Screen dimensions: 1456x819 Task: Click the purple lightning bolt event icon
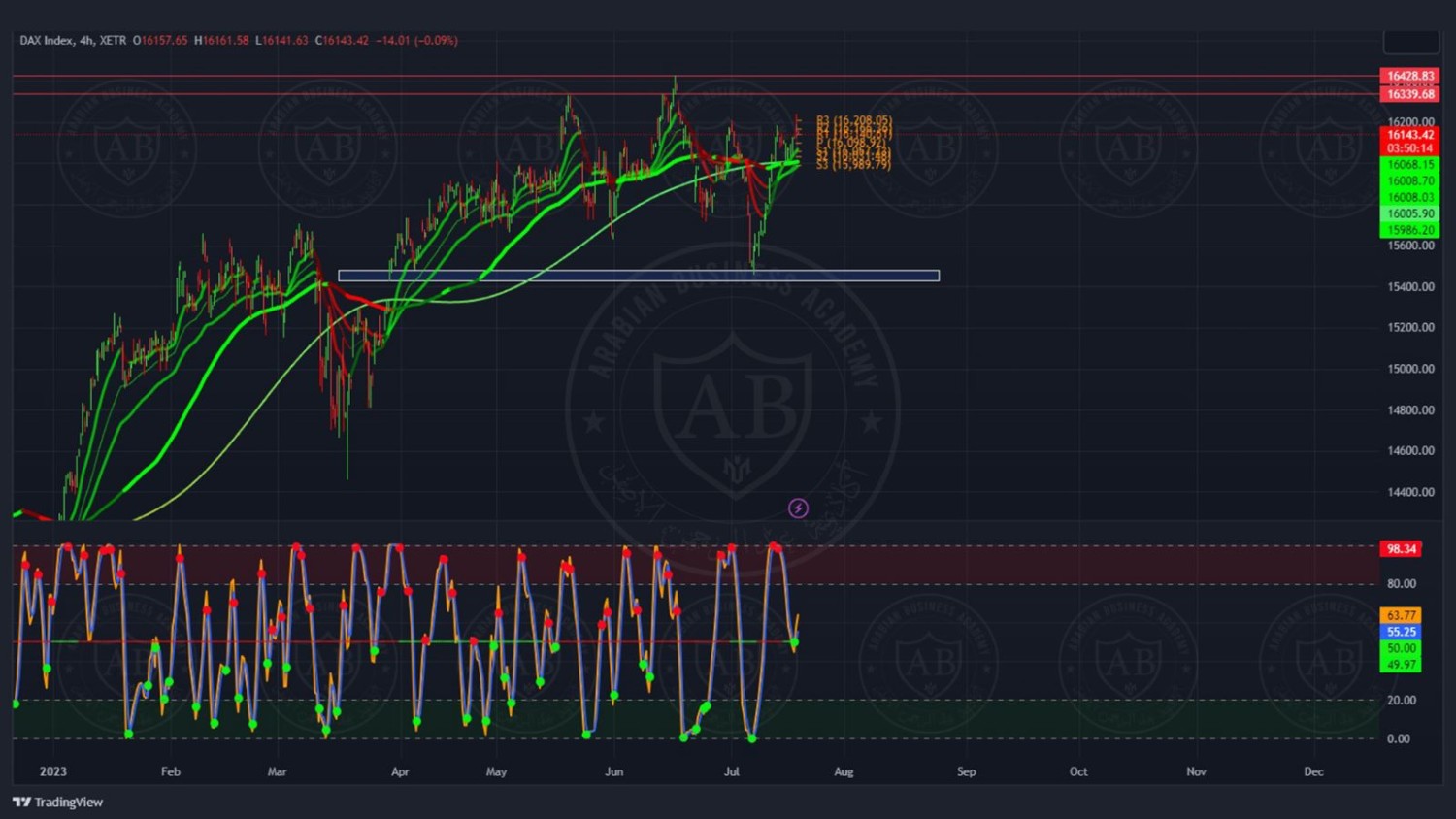click(x=798, y=508)
